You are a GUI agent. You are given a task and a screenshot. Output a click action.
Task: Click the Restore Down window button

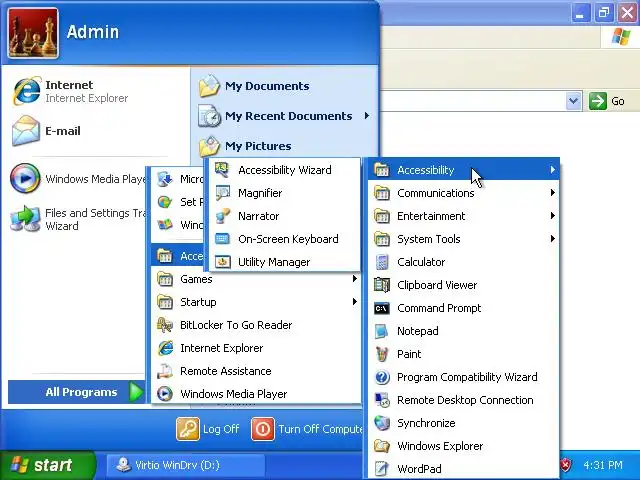[604, 12]
